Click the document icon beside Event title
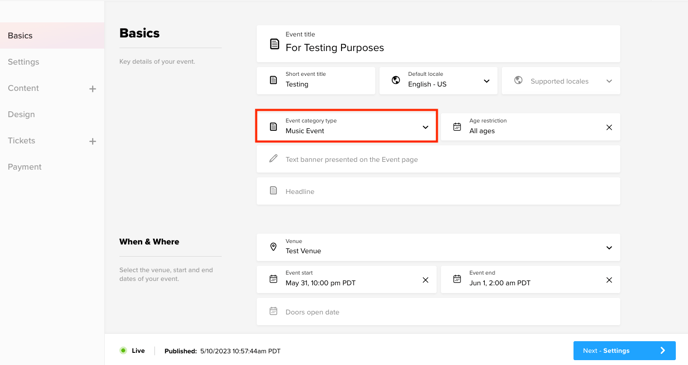This screenshot has width=688, height=365. pyautogui.click(x=274, y=44)
